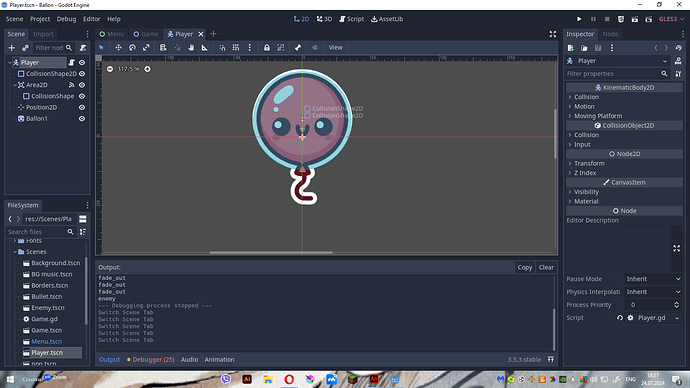The width and height of the screenshot is (690, 388).
Task: Activate the Pan mode hand tool
Action: [x=191, y=48]
